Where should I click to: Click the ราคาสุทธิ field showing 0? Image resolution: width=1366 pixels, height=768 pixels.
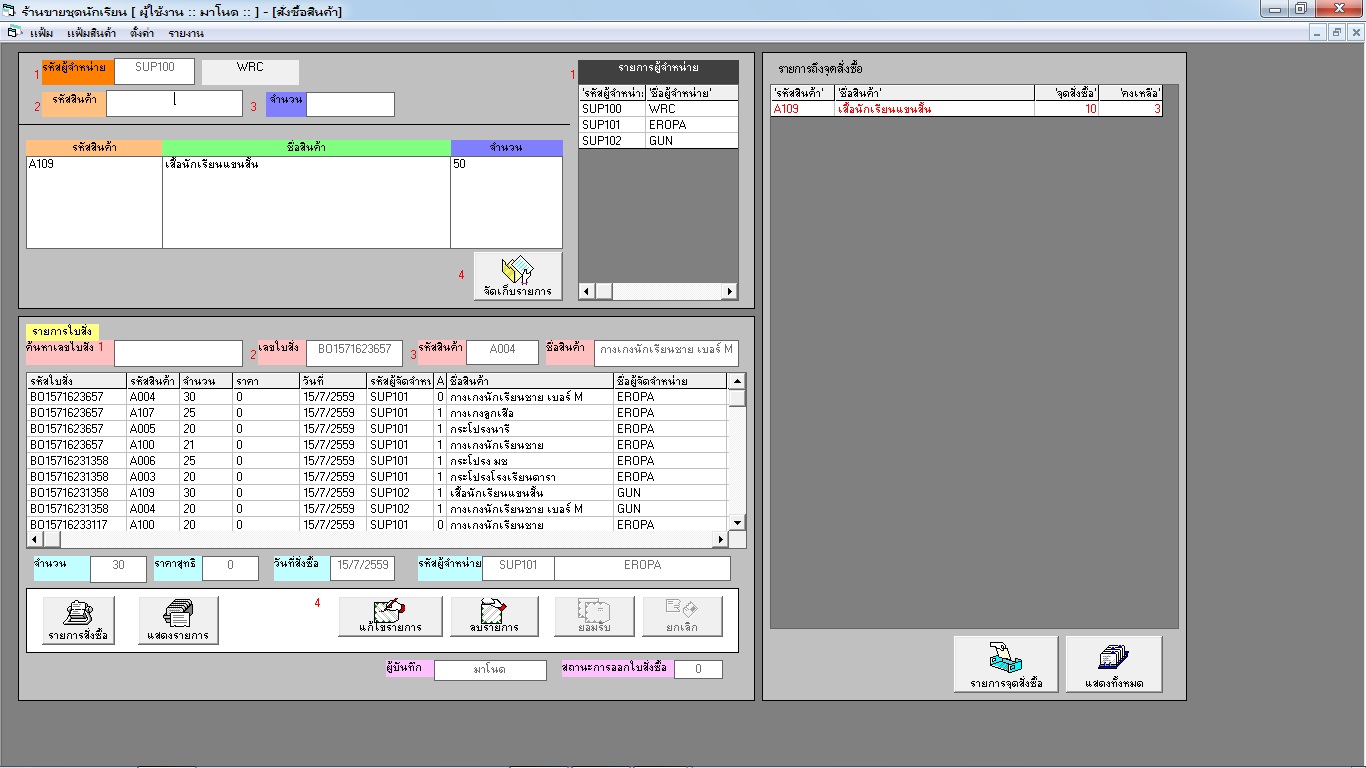(x=230, y=568)
